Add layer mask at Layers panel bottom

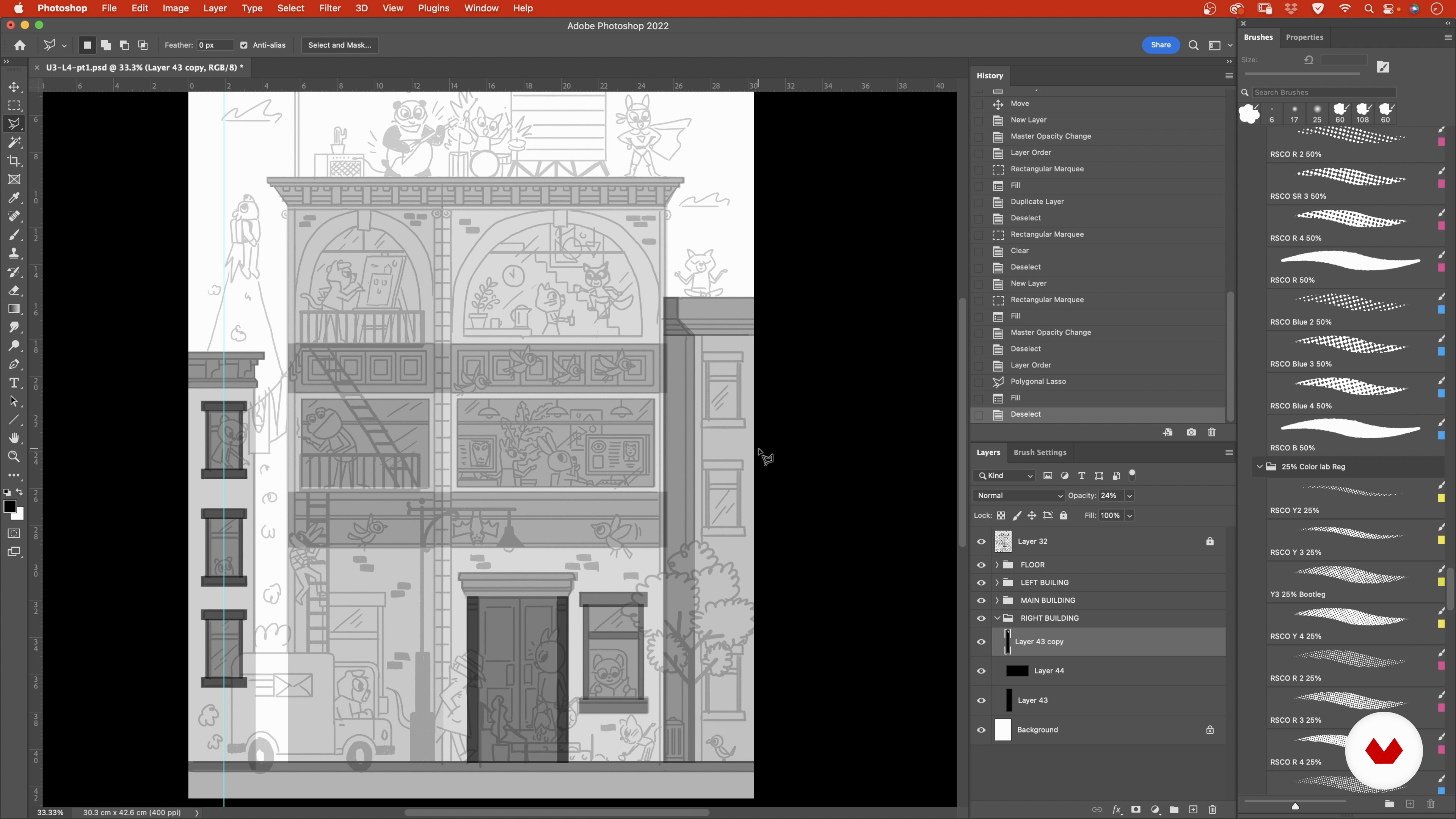point(1136,810)
